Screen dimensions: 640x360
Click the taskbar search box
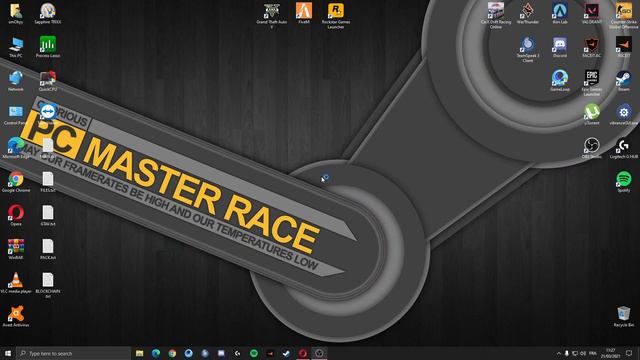coord(73,353)
